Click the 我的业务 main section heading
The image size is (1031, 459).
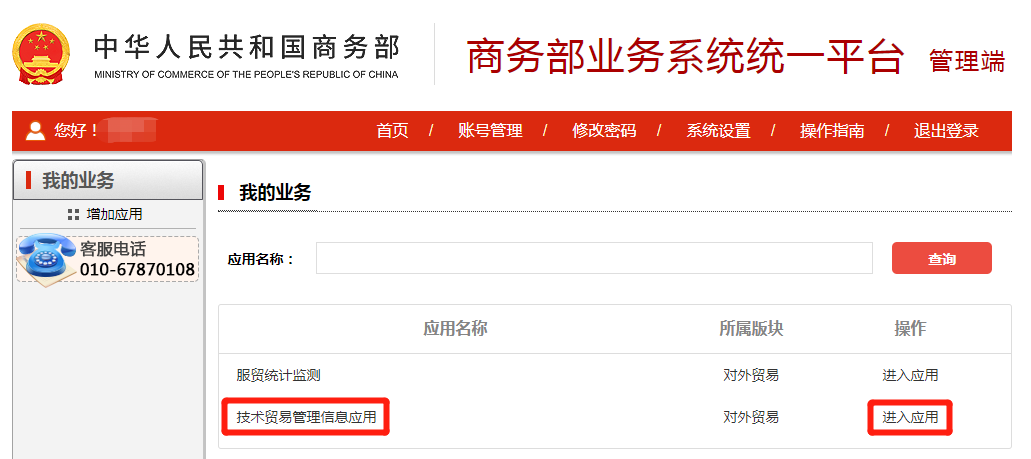click(x=275, y=193)
